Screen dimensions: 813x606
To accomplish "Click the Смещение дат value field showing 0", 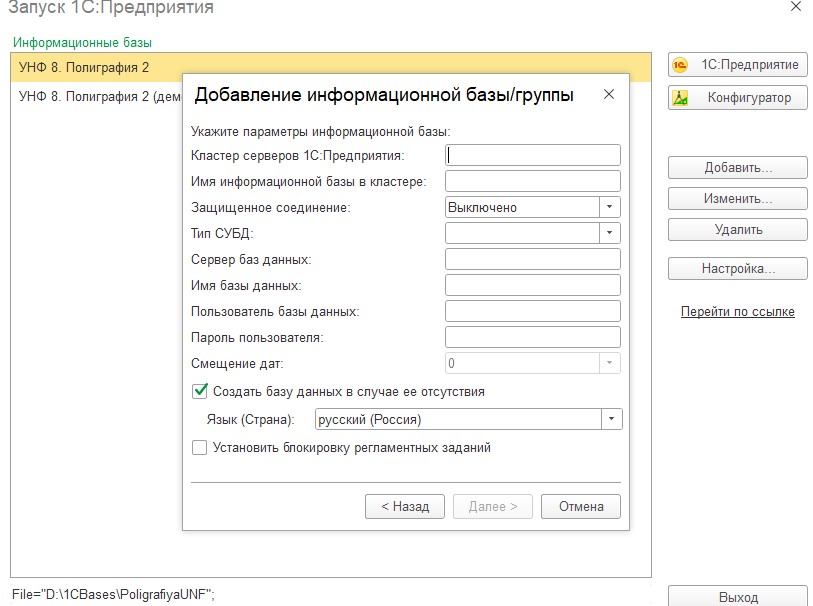I will [522, 363].
